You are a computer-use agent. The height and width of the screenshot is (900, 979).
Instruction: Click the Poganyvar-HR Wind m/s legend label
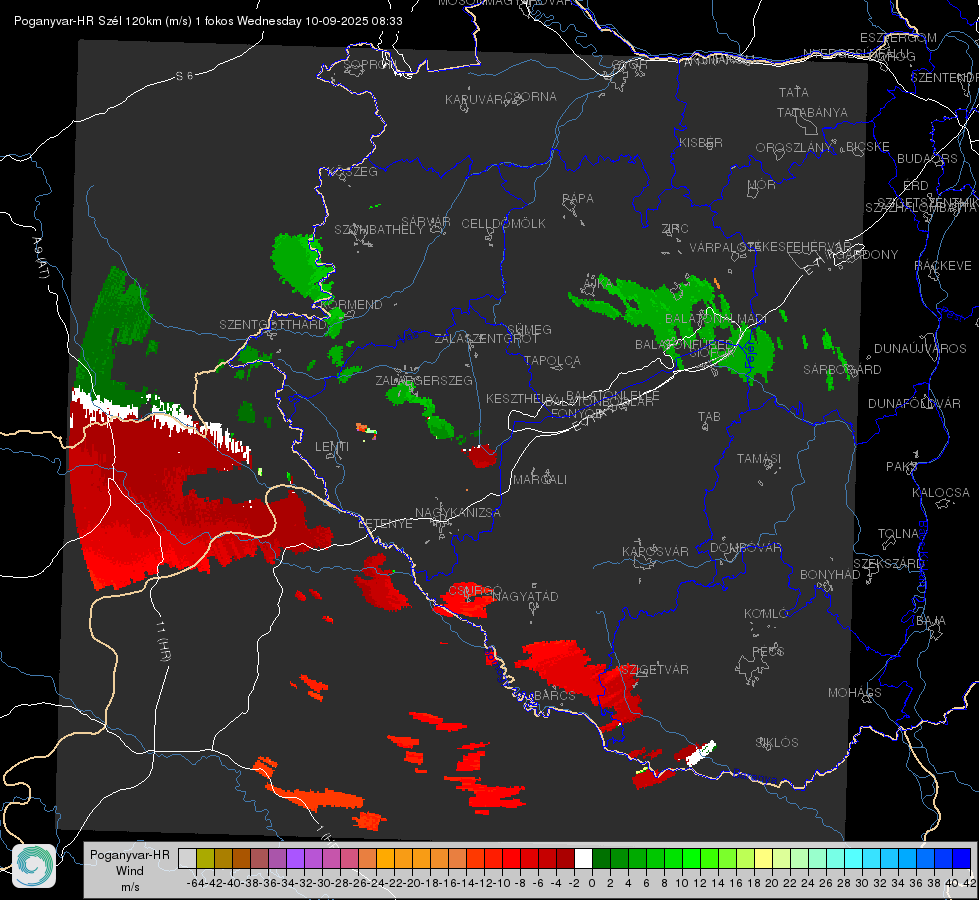(130, 870)
